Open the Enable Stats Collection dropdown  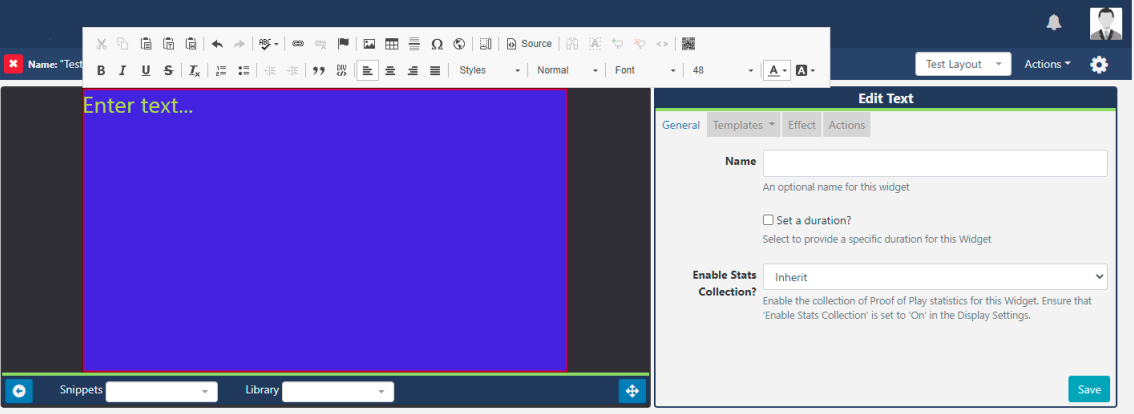(x=934, y=277)
